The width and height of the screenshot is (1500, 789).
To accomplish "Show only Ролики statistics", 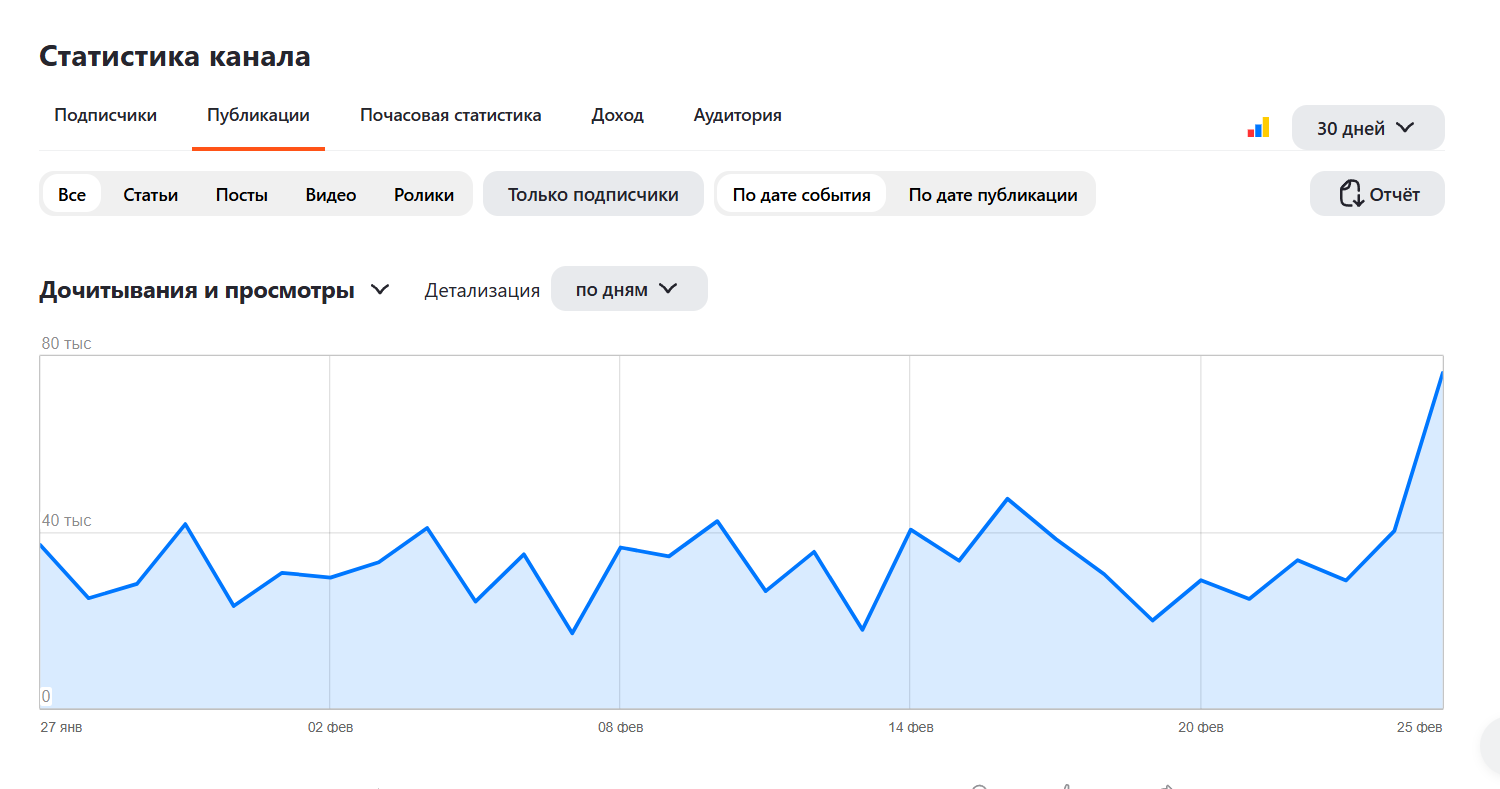I will [x=424, y=194].
